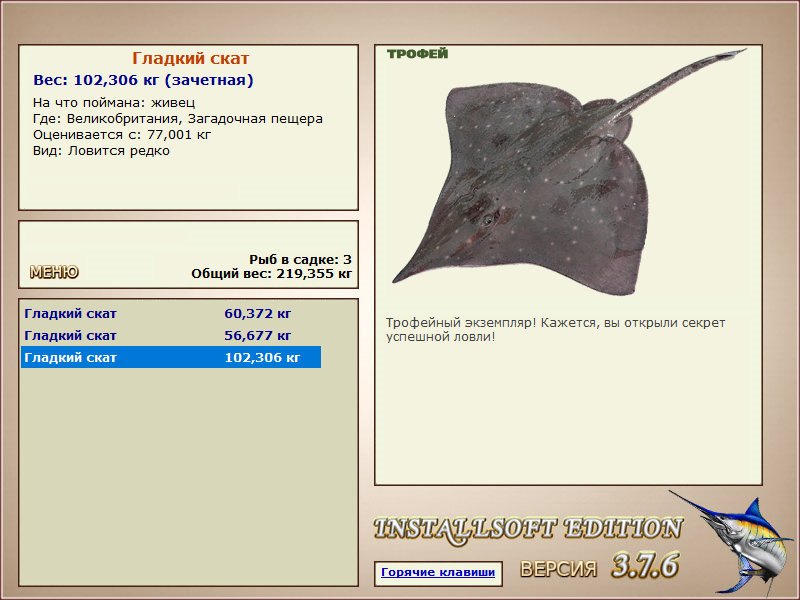Click the Общий вес: 219,355 кг total
This screenshot has height=600, width=800.
point(271,273)
